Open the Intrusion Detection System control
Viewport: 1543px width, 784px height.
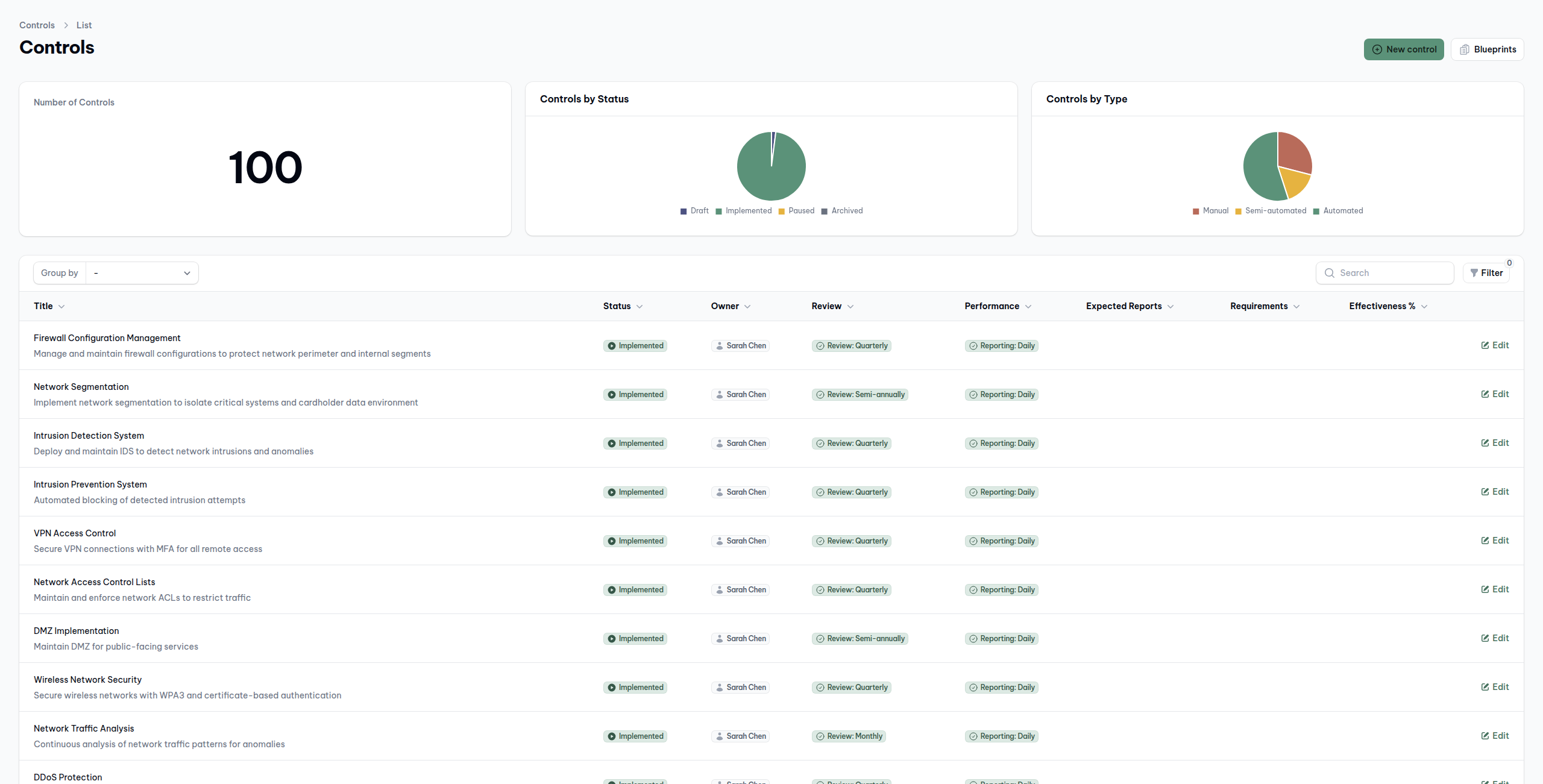[89, 436]
